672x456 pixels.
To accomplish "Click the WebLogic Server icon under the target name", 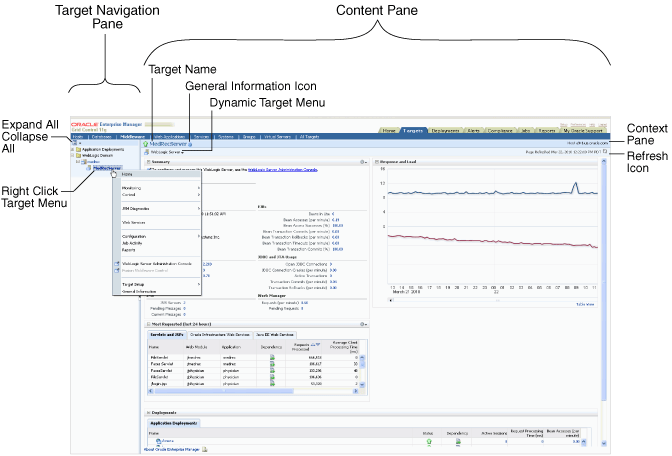I will [x=147, y=152].
